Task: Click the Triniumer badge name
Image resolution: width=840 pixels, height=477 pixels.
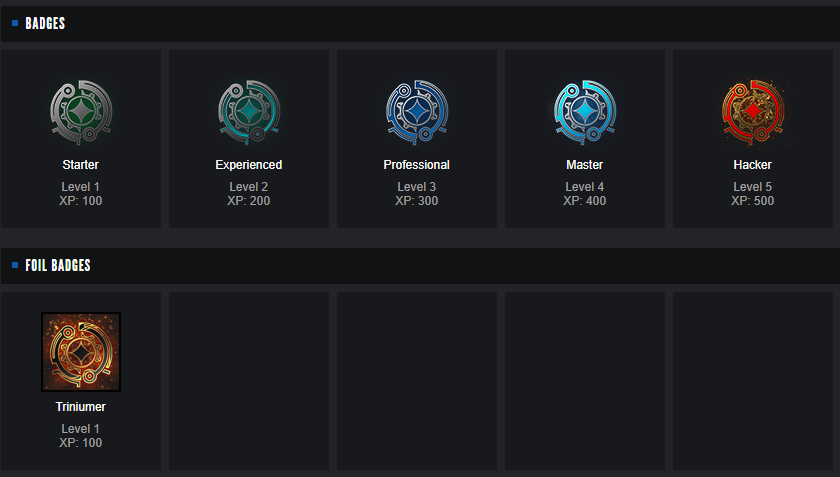Action: (x=81, y=407)
